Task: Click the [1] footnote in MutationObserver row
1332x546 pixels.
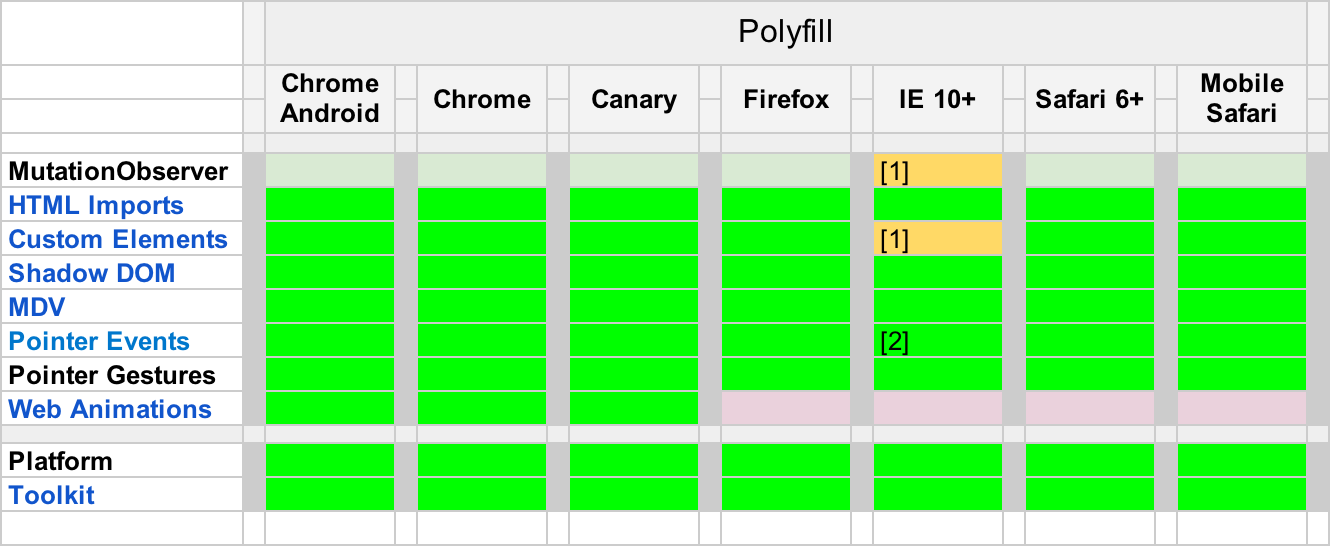Action: (x=894, y=172)
